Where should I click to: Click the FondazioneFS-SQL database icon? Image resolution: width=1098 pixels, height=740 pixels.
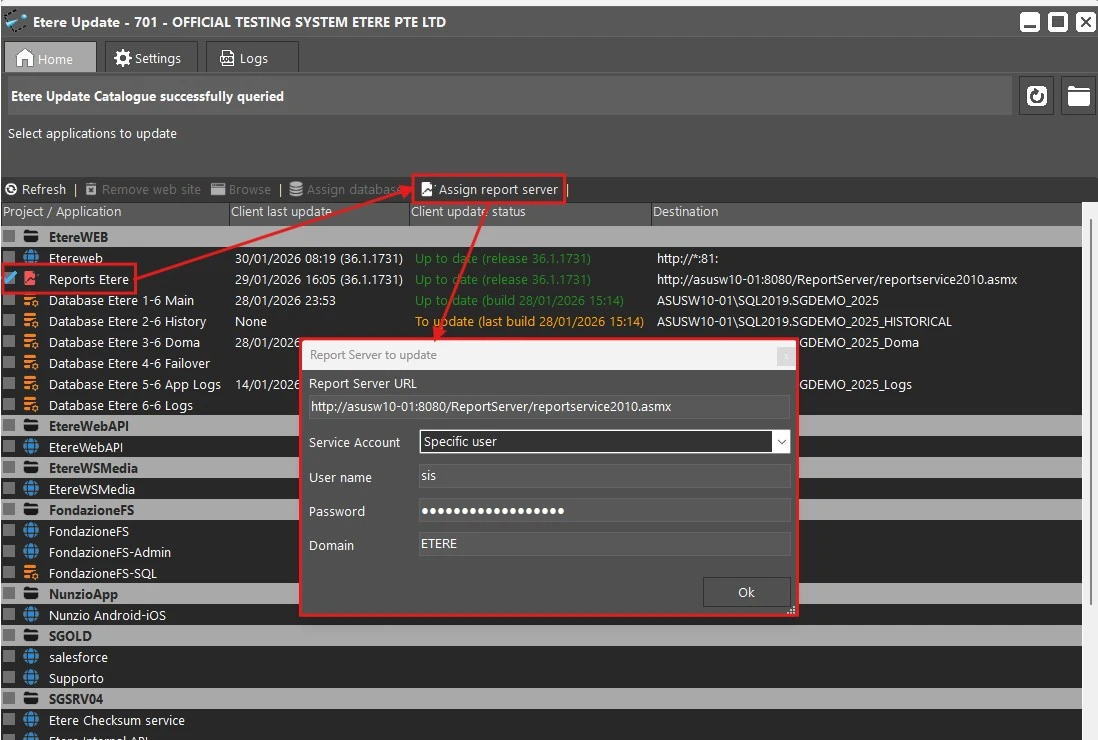31,573
